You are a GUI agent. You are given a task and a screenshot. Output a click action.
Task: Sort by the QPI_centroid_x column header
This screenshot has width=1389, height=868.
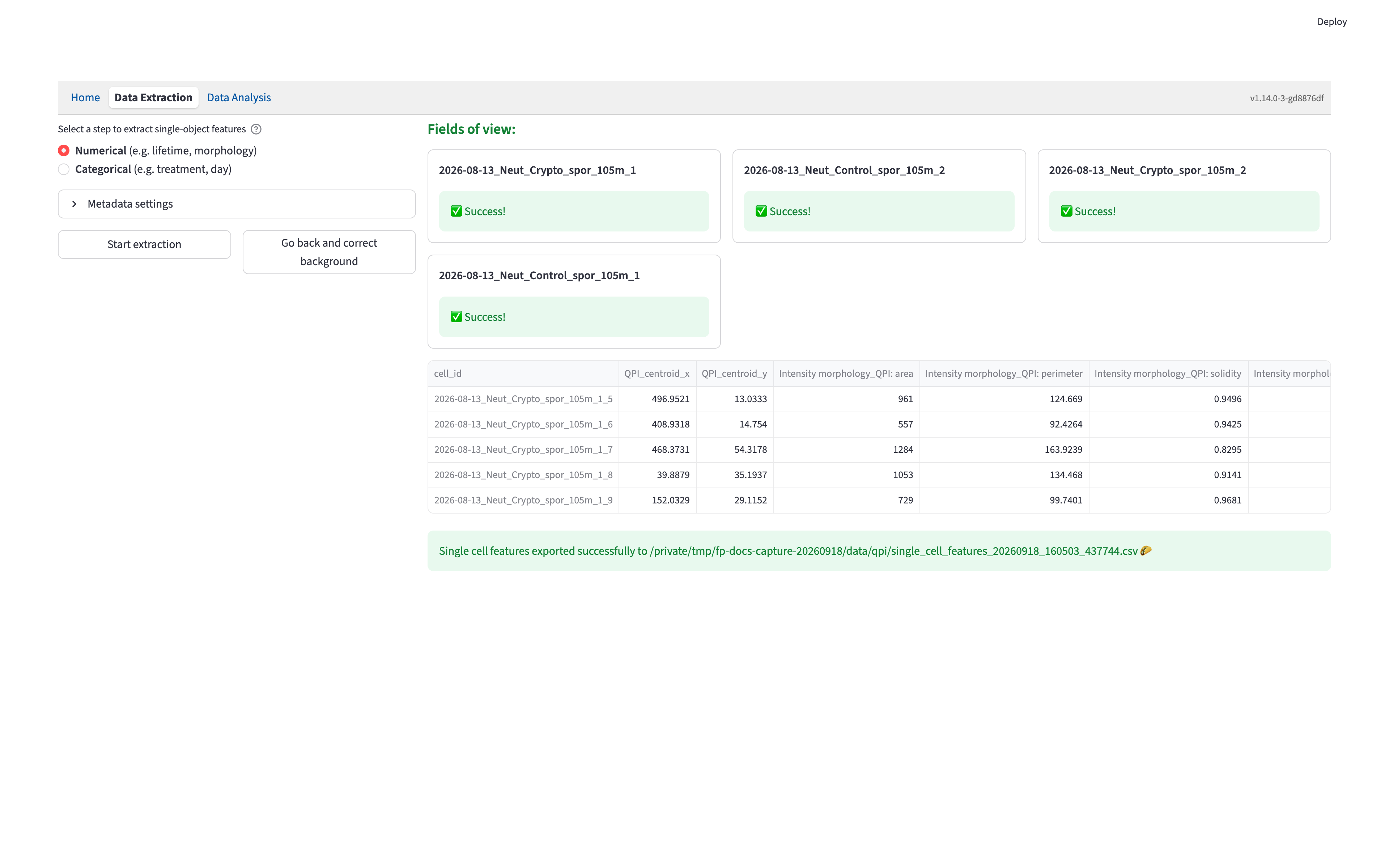click(657, 374)
